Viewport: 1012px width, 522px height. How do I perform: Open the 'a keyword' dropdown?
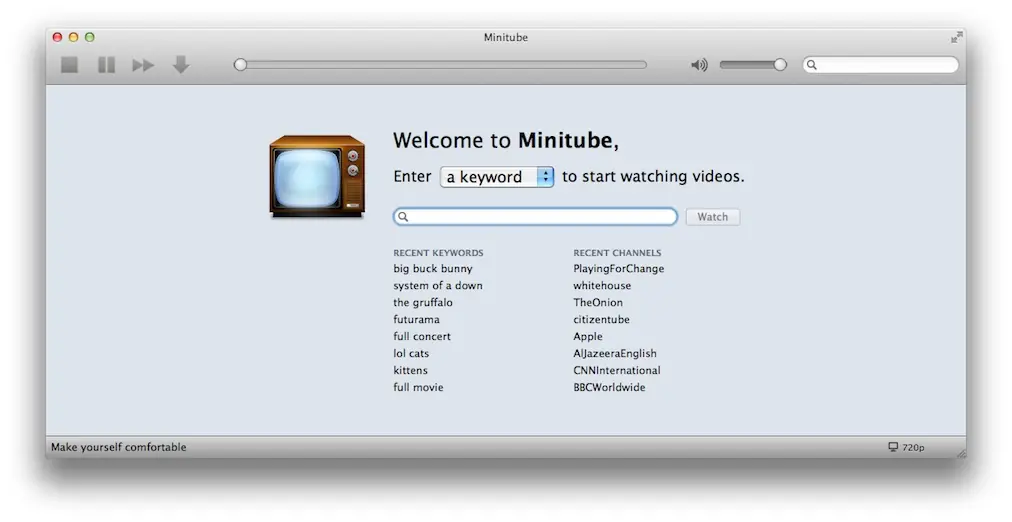(497, 177)
